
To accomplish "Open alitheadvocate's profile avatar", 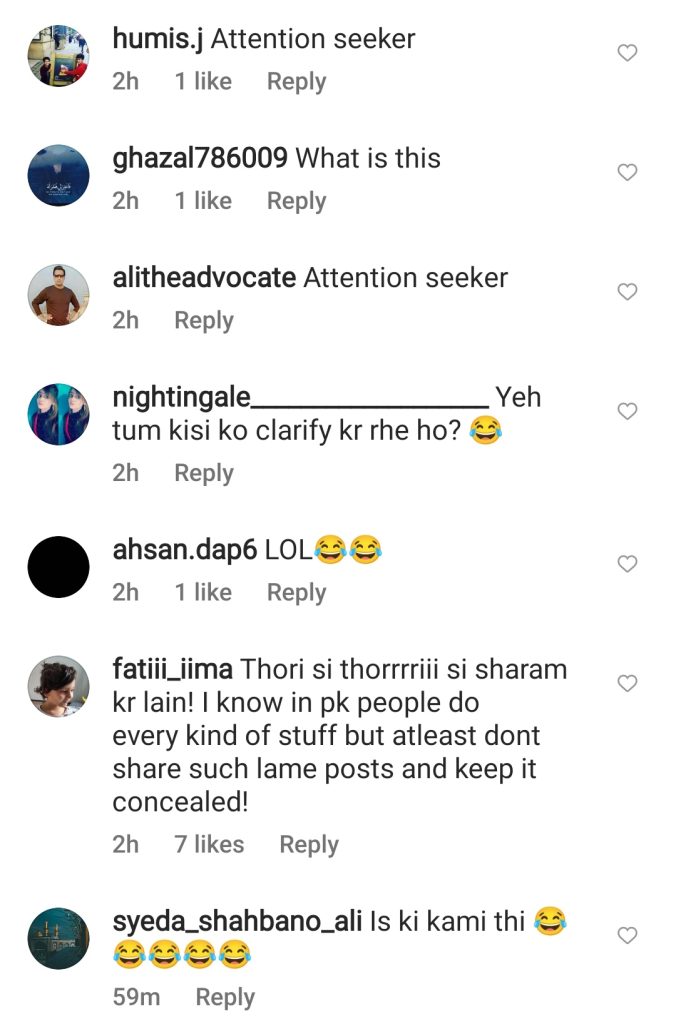I will (x=58, y=295).
